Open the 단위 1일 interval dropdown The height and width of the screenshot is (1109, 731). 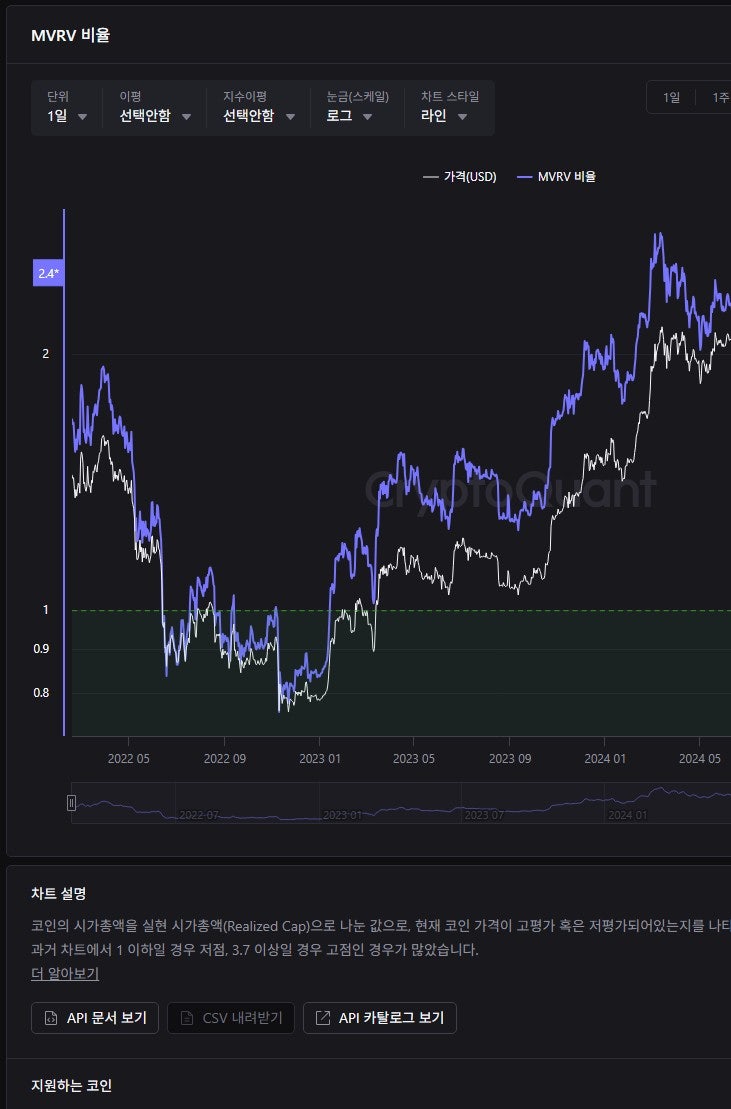pos(68,116)
